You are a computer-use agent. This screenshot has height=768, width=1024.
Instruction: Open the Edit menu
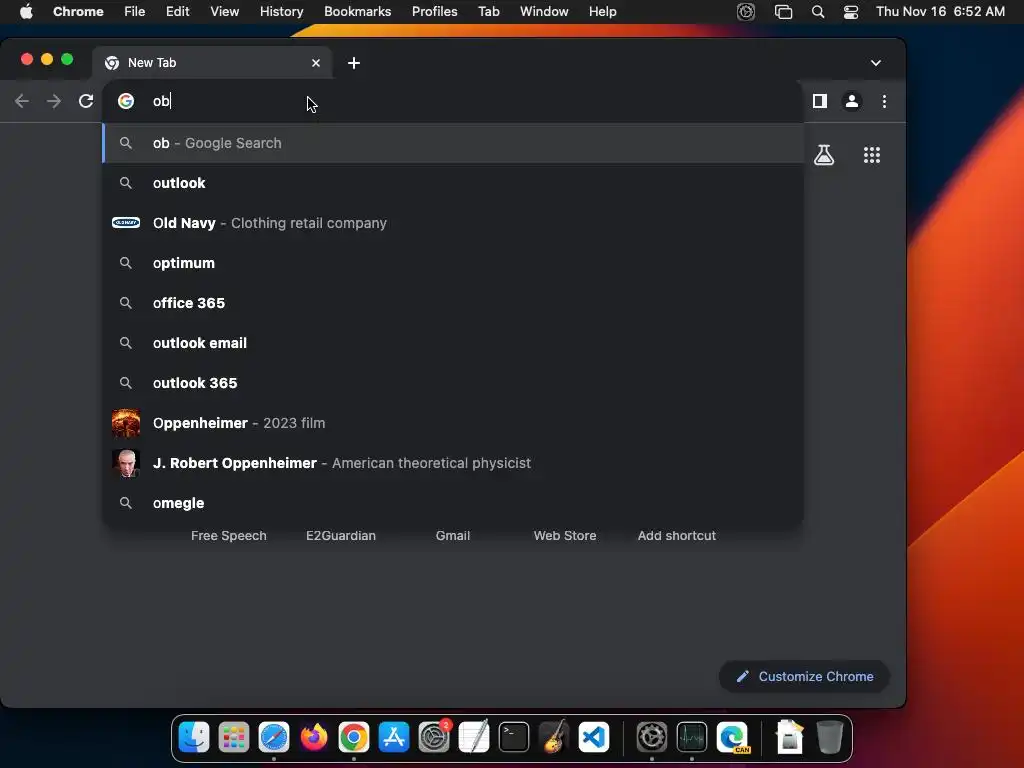[178, 11]
